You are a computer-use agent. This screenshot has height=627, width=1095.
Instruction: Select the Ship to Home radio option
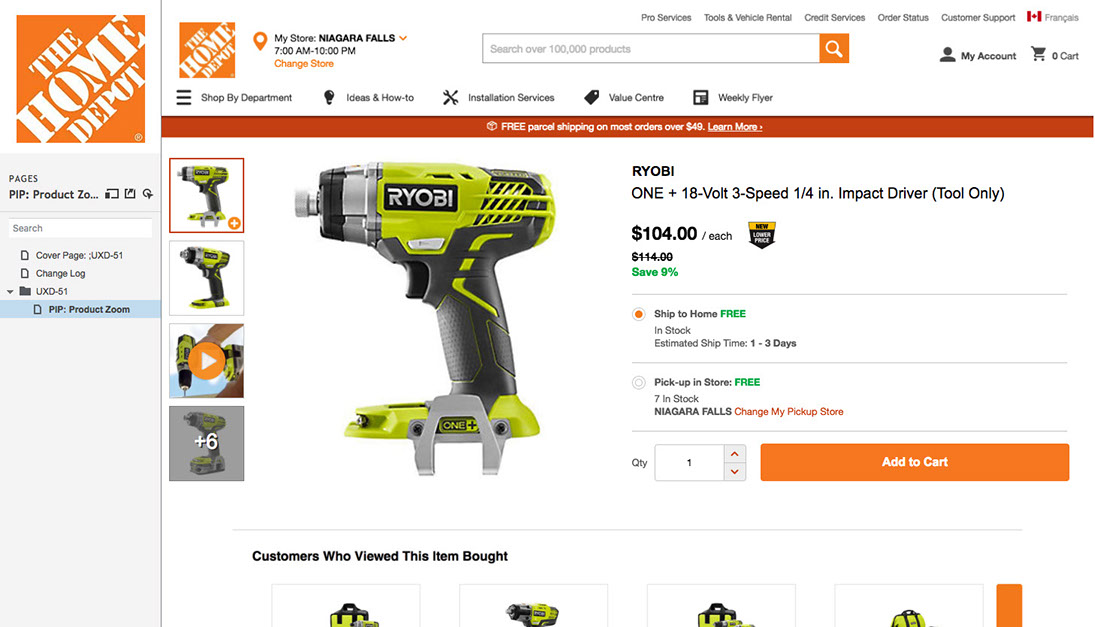pyautogui.click(x=638, y=314)
